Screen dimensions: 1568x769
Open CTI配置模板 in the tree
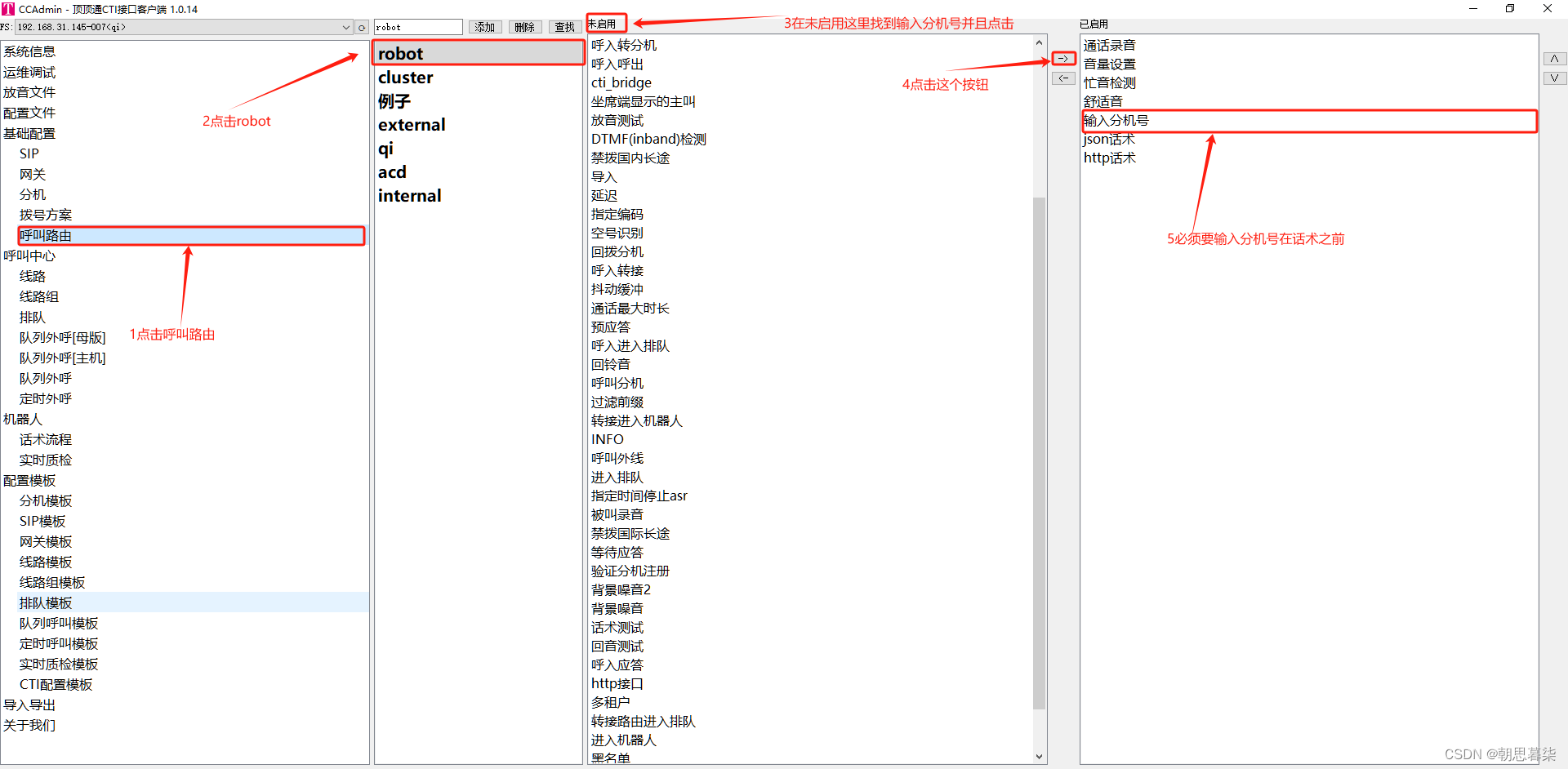click(x=56, y=685)
